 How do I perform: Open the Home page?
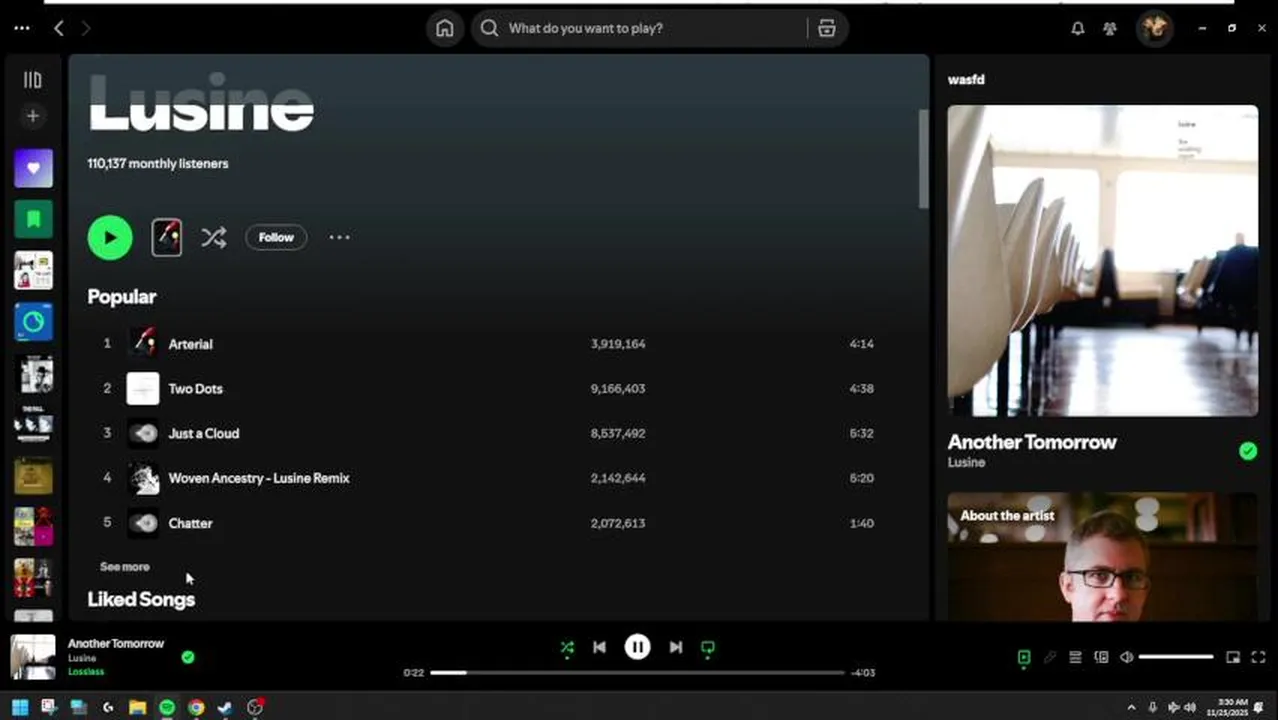[445, 28]
